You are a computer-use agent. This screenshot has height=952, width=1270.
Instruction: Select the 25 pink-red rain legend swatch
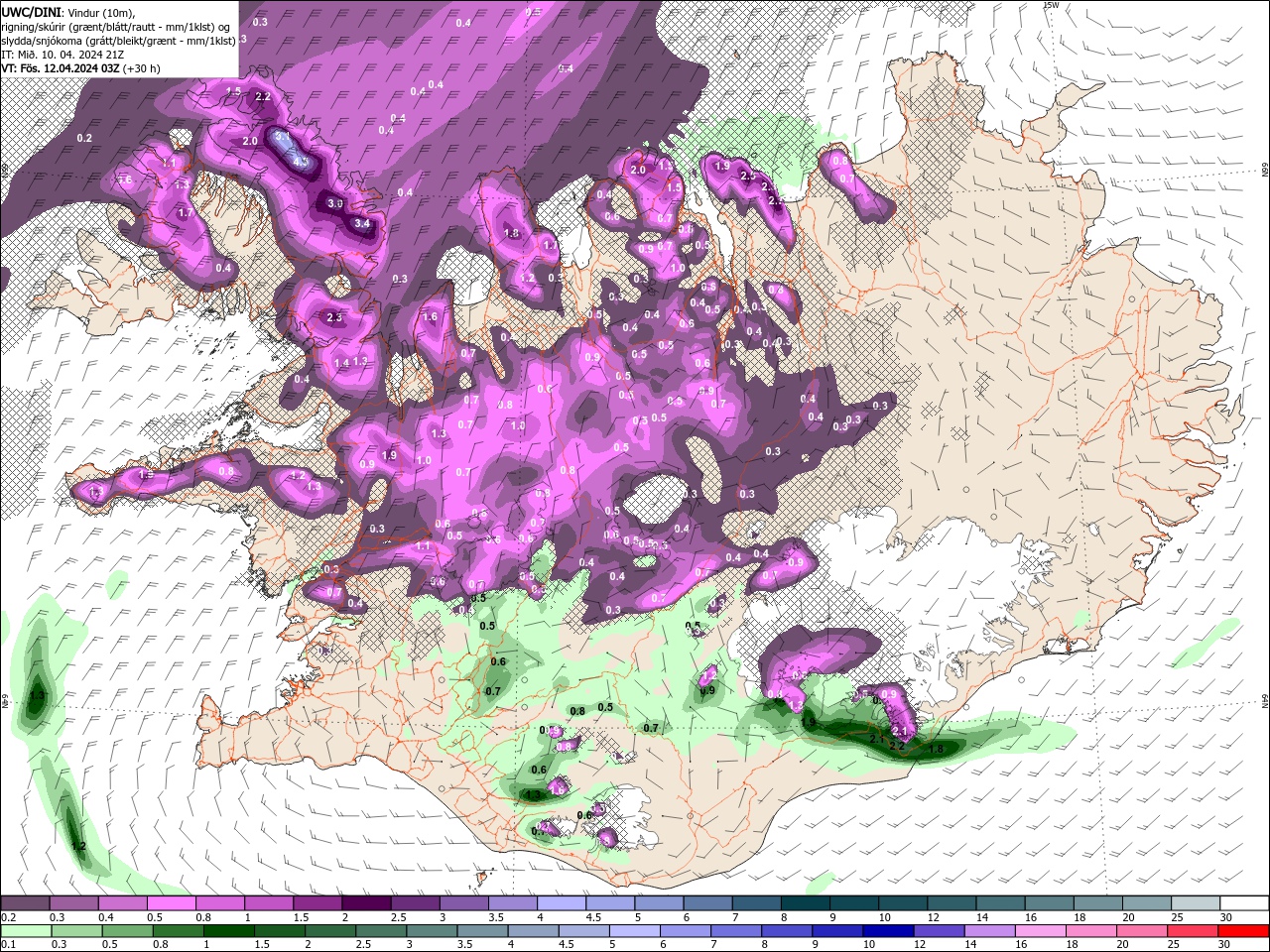pyautogui.click(x=1192, y=931)
